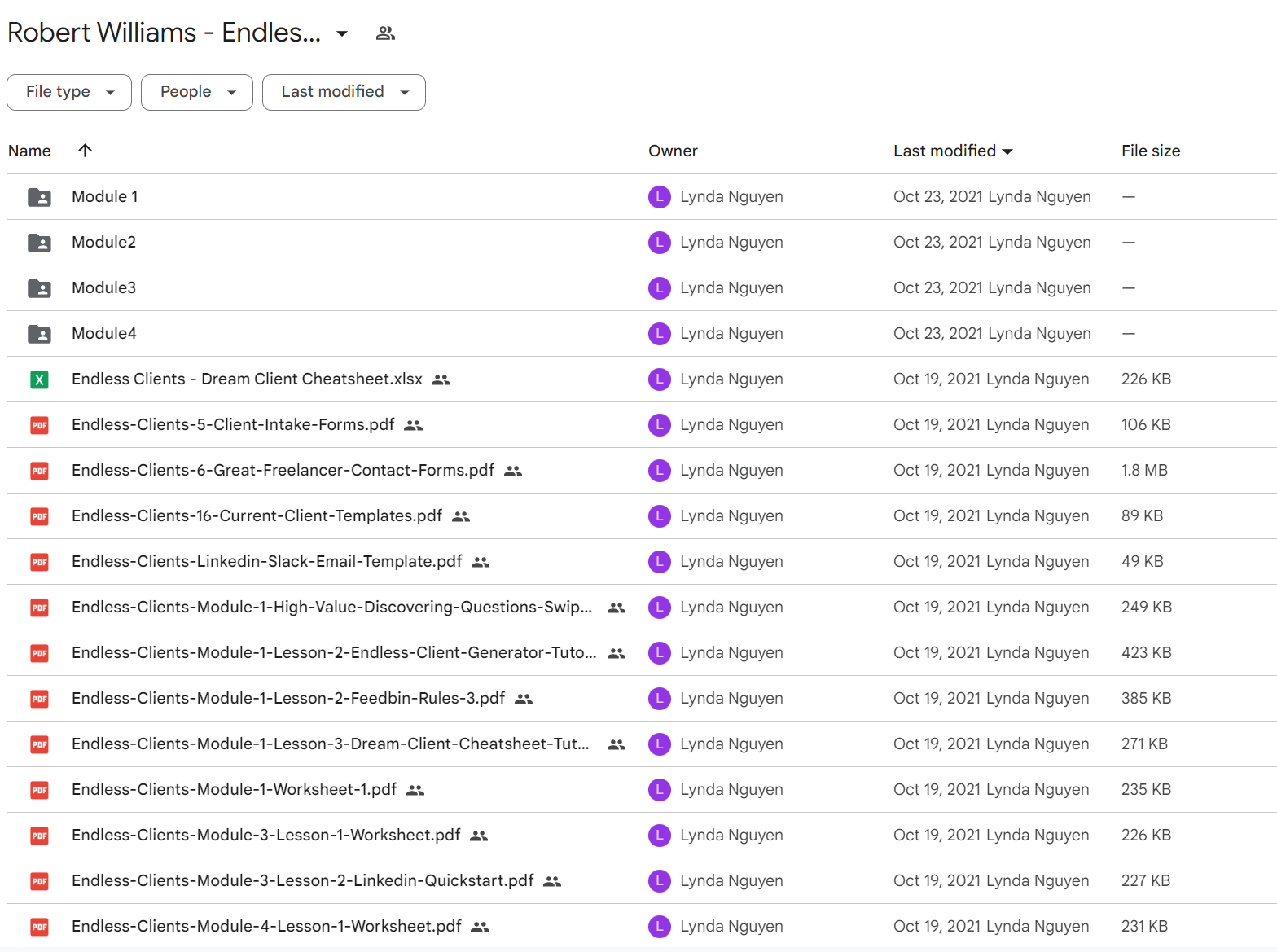The image size is (1277, 952).
Task: Select the Module-1-Lesson-2-Endless-Client-Generator-Tuto file name
Action: (334, 652)
